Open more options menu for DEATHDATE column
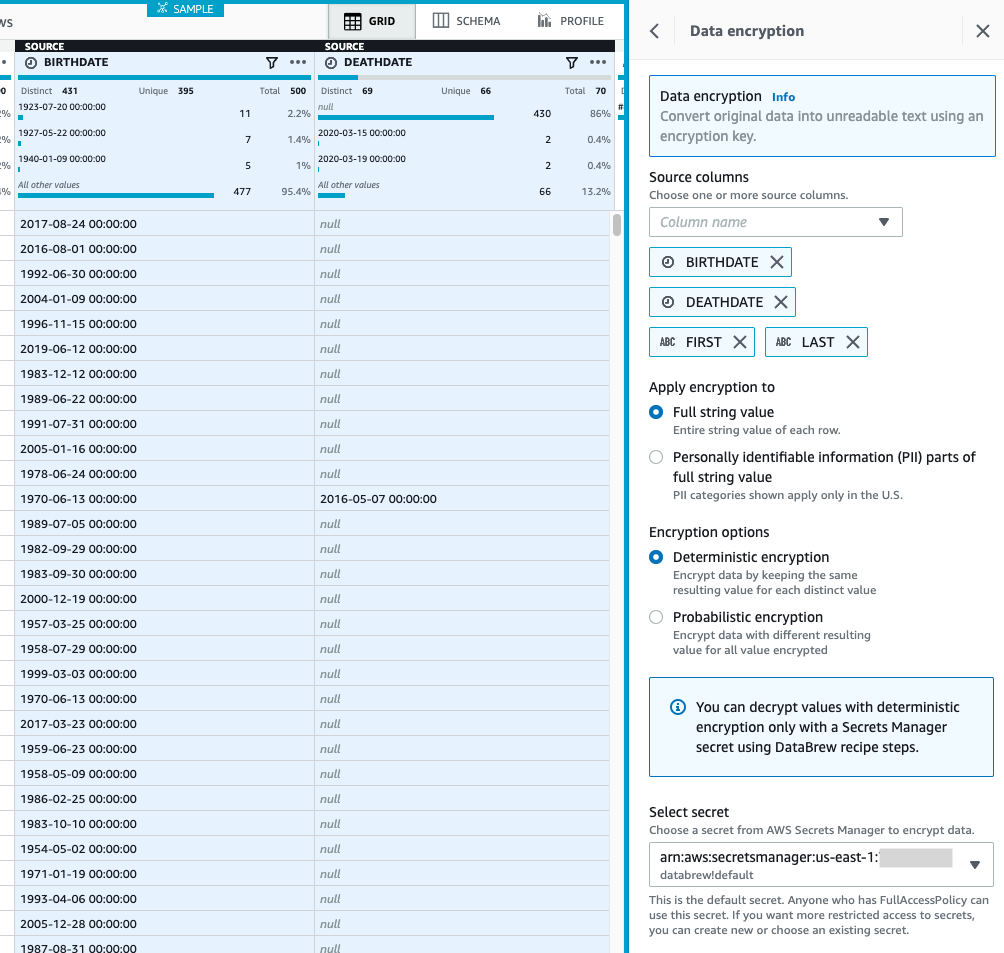The width and height of the screenshot is (1004, 953). [x=598, y=62]
